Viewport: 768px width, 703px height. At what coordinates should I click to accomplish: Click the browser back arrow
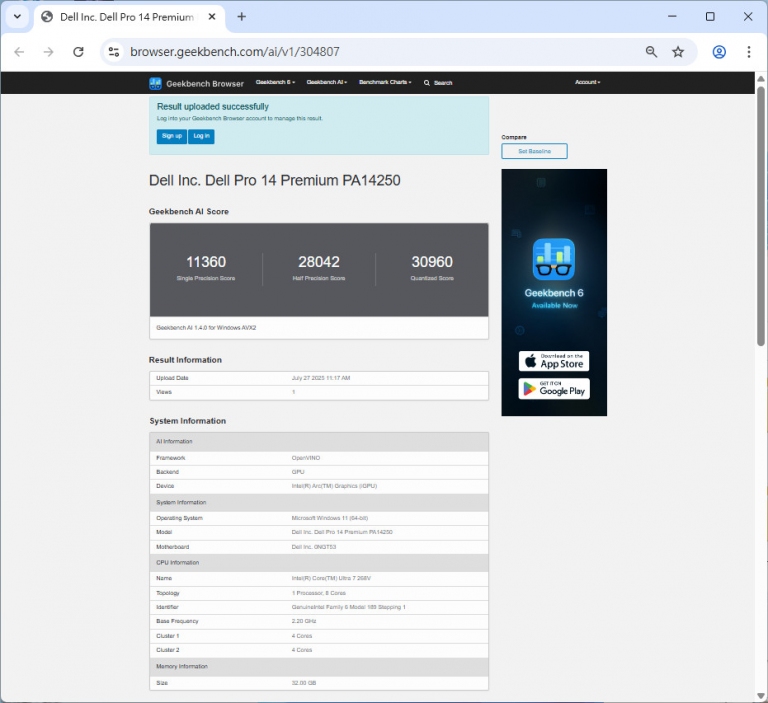[19, 52]
